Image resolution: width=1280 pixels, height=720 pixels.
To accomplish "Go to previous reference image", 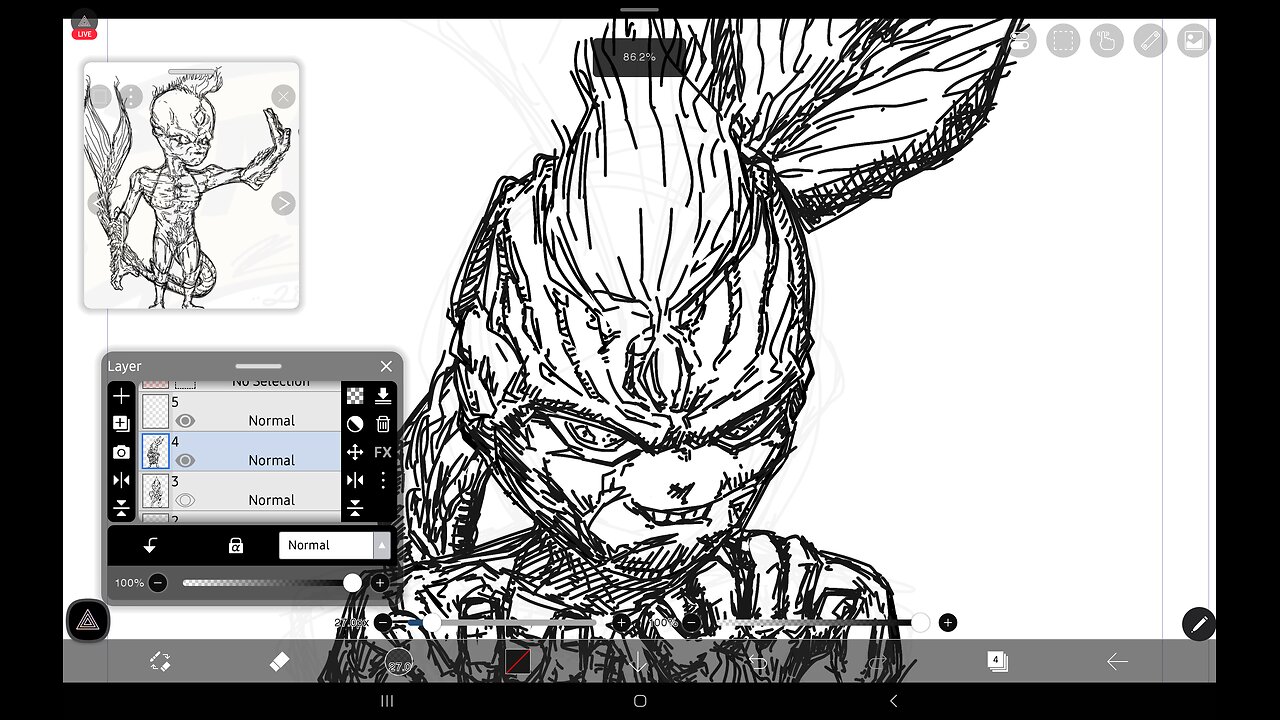I will pos(97,203).
